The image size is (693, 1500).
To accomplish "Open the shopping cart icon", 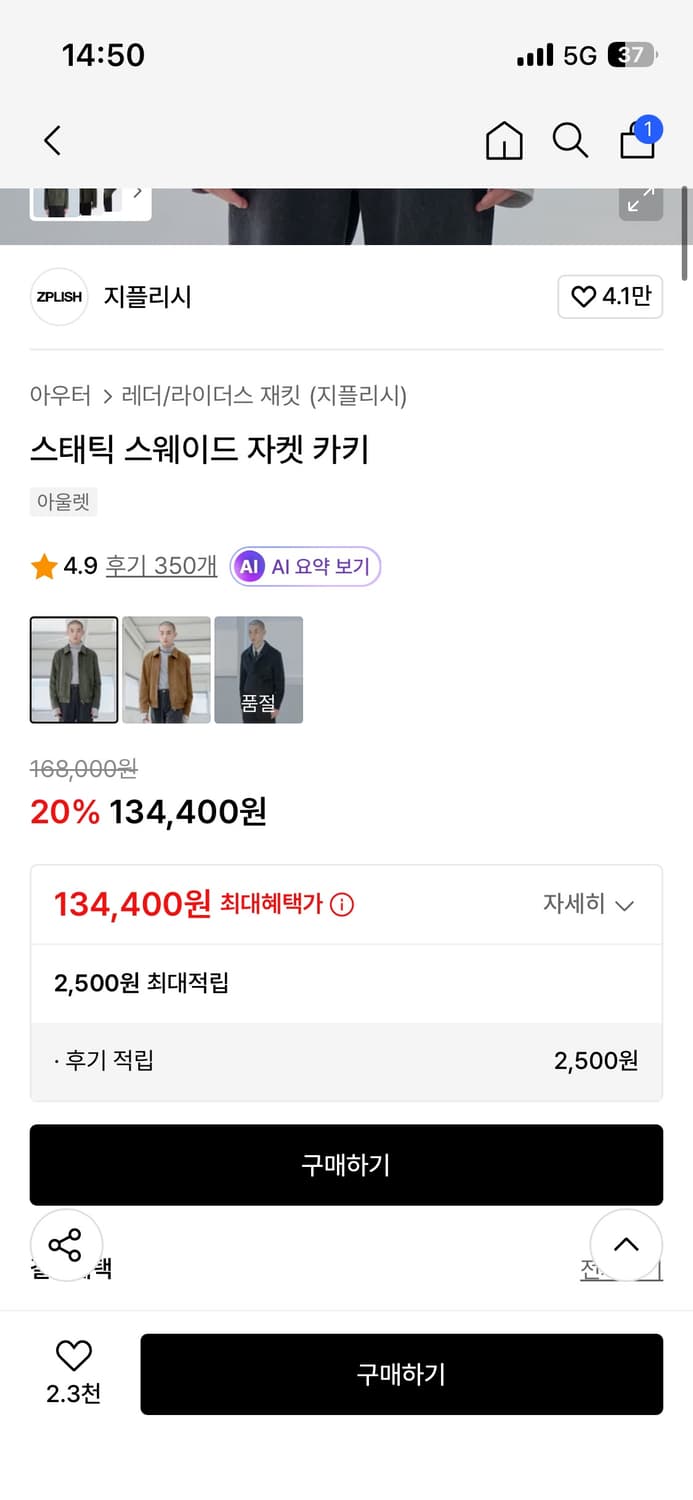I will coord(637,141).
